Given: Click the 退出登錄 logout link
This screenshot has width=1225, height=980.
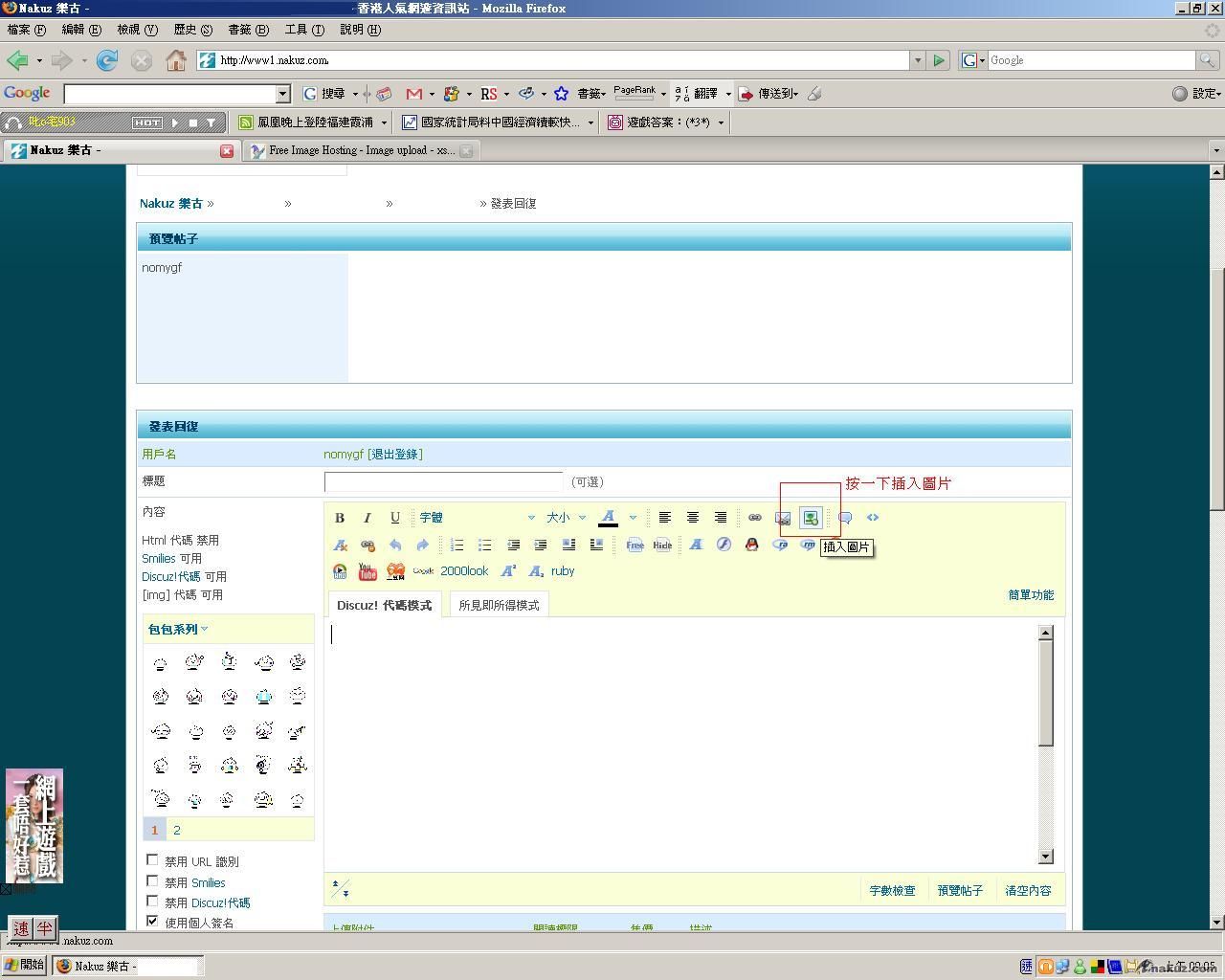Looking at the screenshot, I should tap(395, 454).
